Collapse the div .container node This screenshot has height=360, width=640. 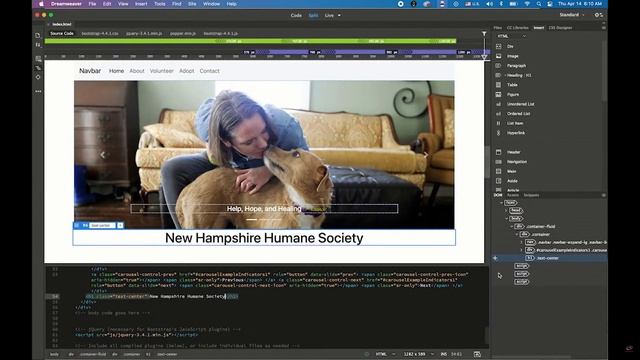tap(517, 234)
